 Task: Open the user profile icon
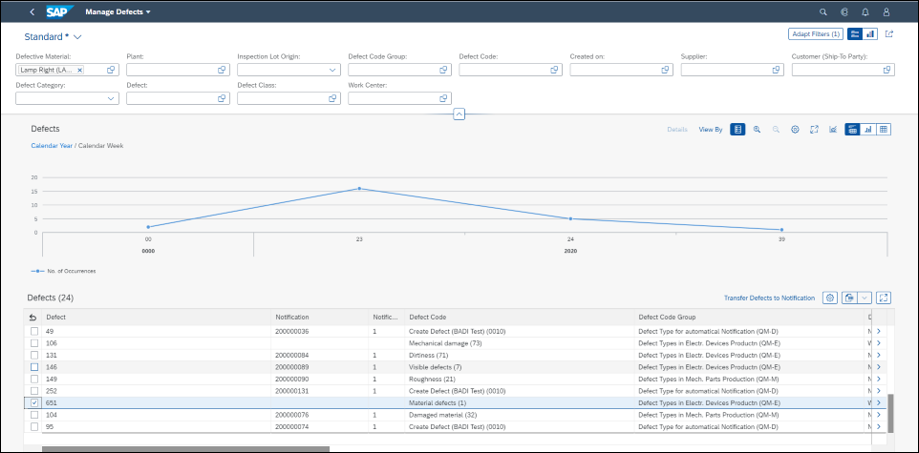[x=886, y=12]
